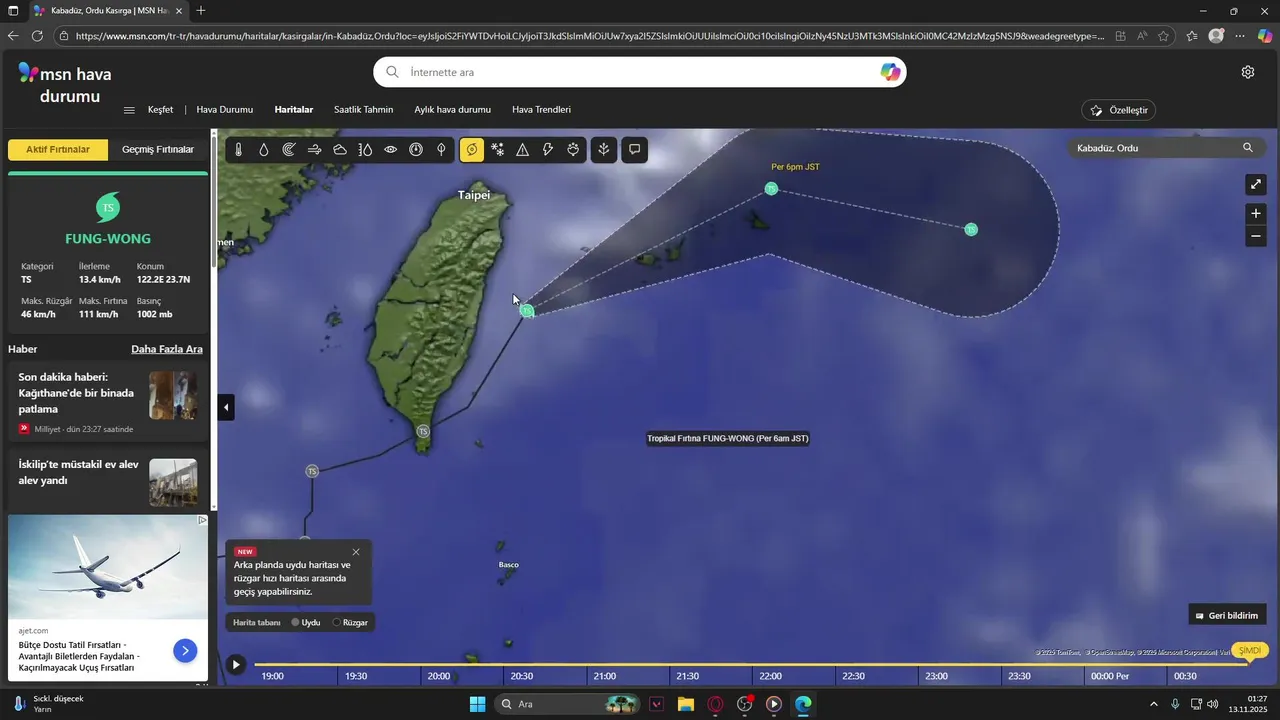1280x720 pixels.
Task: Jump to 19:30 on the timeline
Action: tap(355, 676)
